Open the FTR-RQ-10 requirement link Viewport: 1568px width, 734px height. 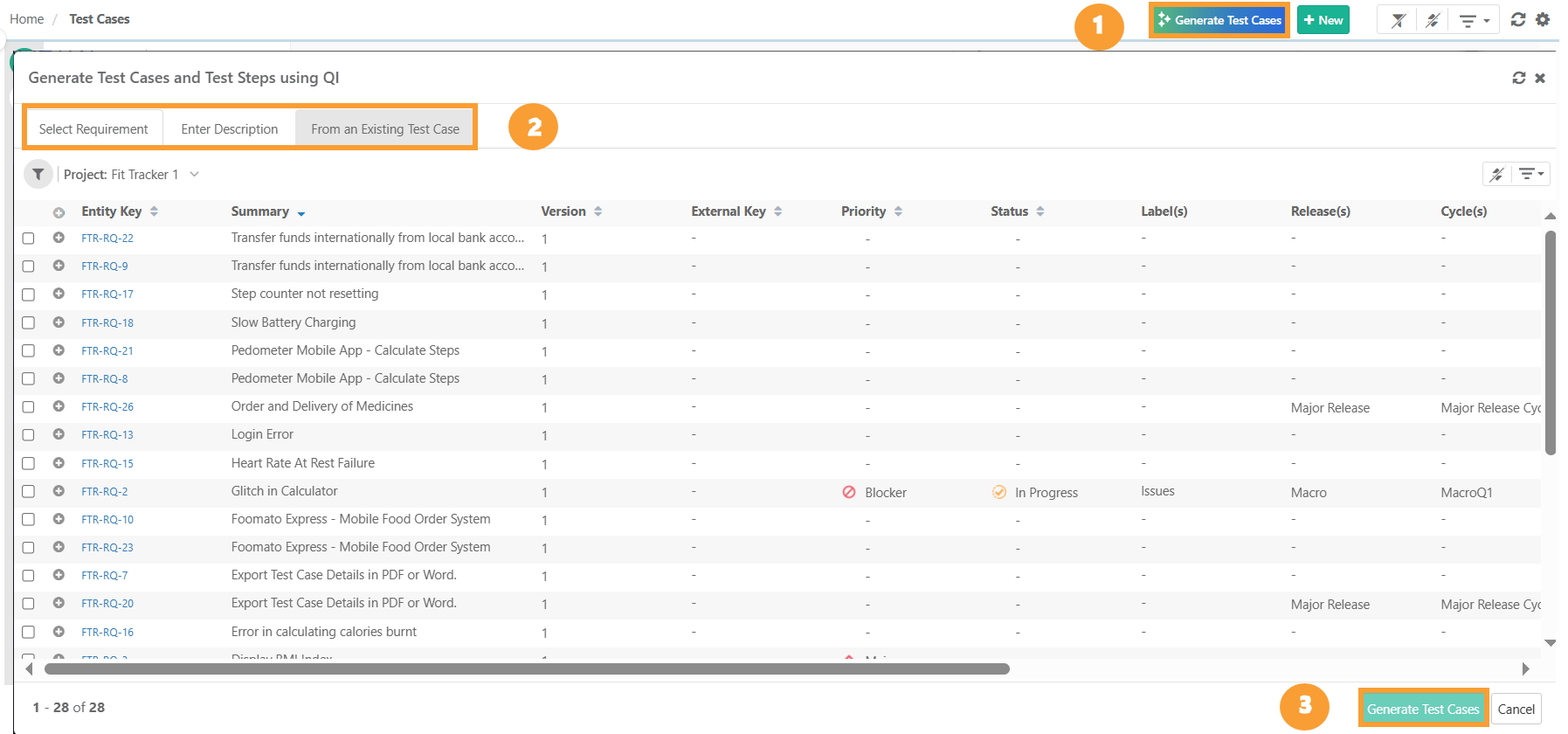107,520
